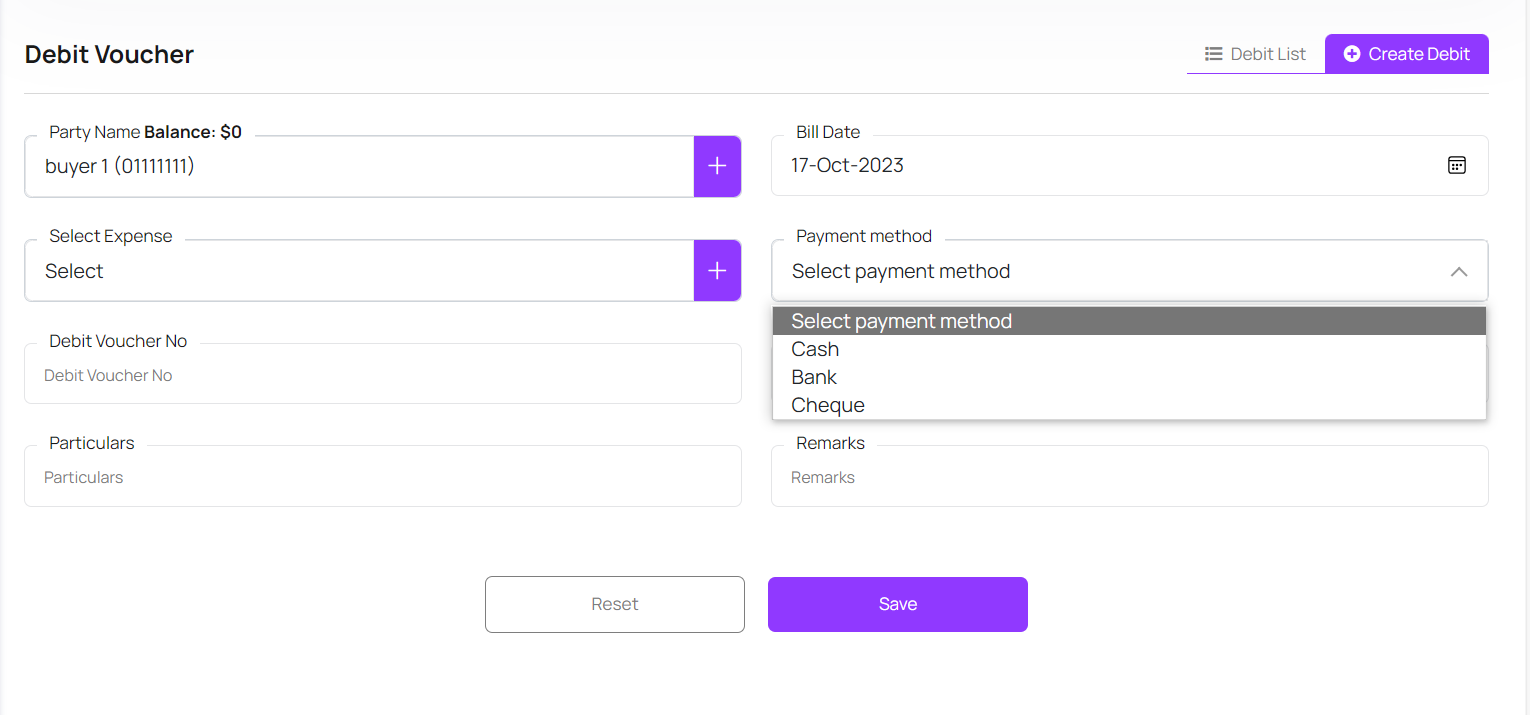Collapse the Payment method dropdown chevron
1530x715 pixels.
tap(1459, 271)
